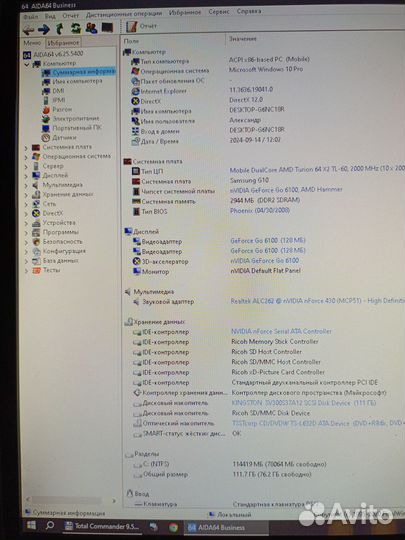Click the AIDA64 v6.25.5400 root icon
This screenshot has width=405, height=540.
pos(27,55)
